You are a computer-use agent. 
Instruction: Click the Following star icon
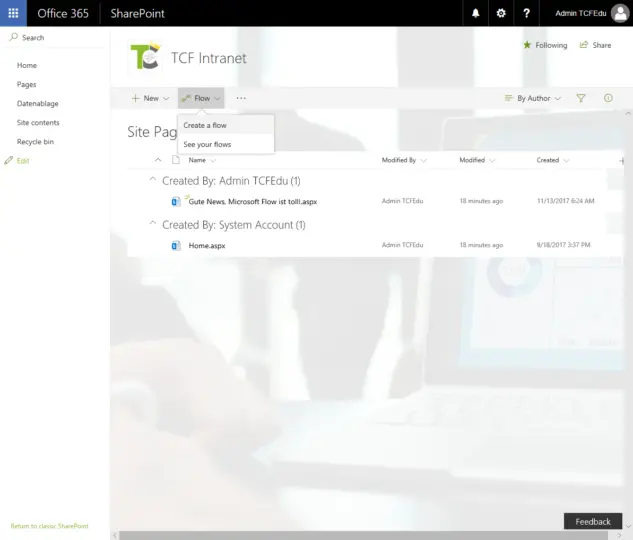[x=527, y=45]
